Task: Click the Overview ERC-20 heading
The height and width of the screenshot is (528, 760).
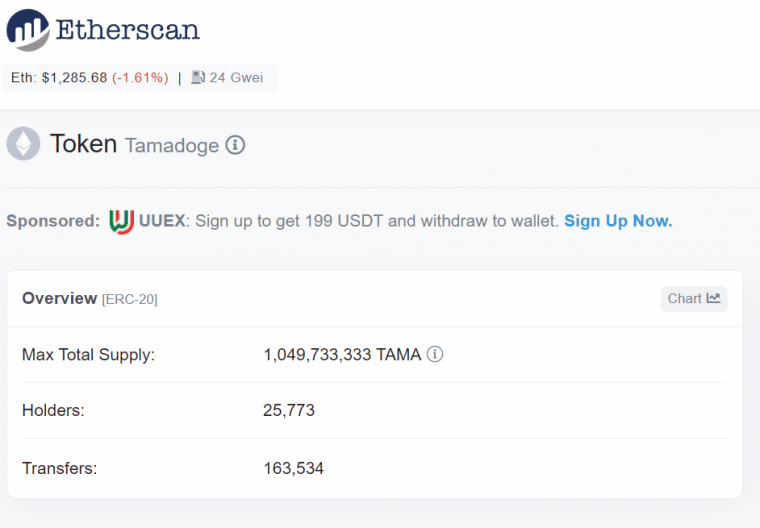Action: [90, 299]
